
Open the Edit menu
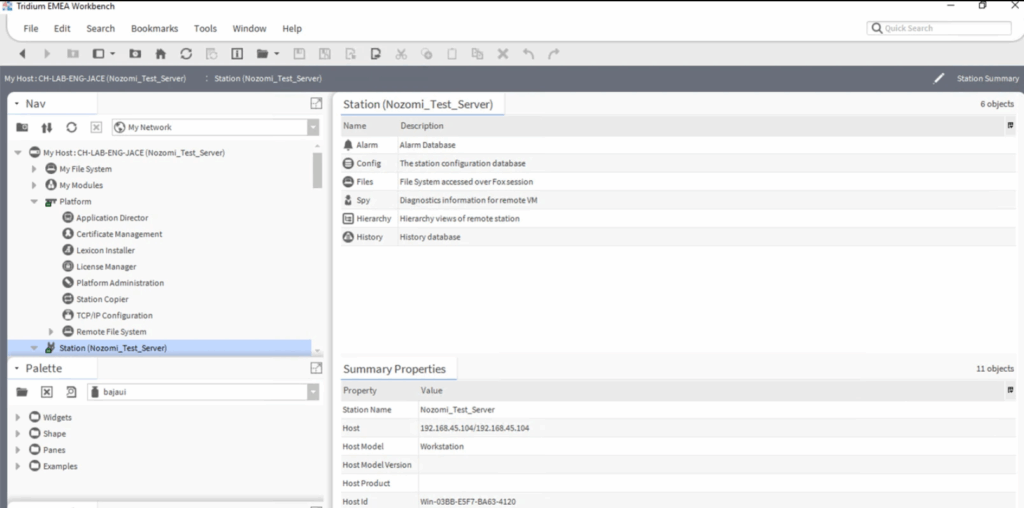click(62, 29)
